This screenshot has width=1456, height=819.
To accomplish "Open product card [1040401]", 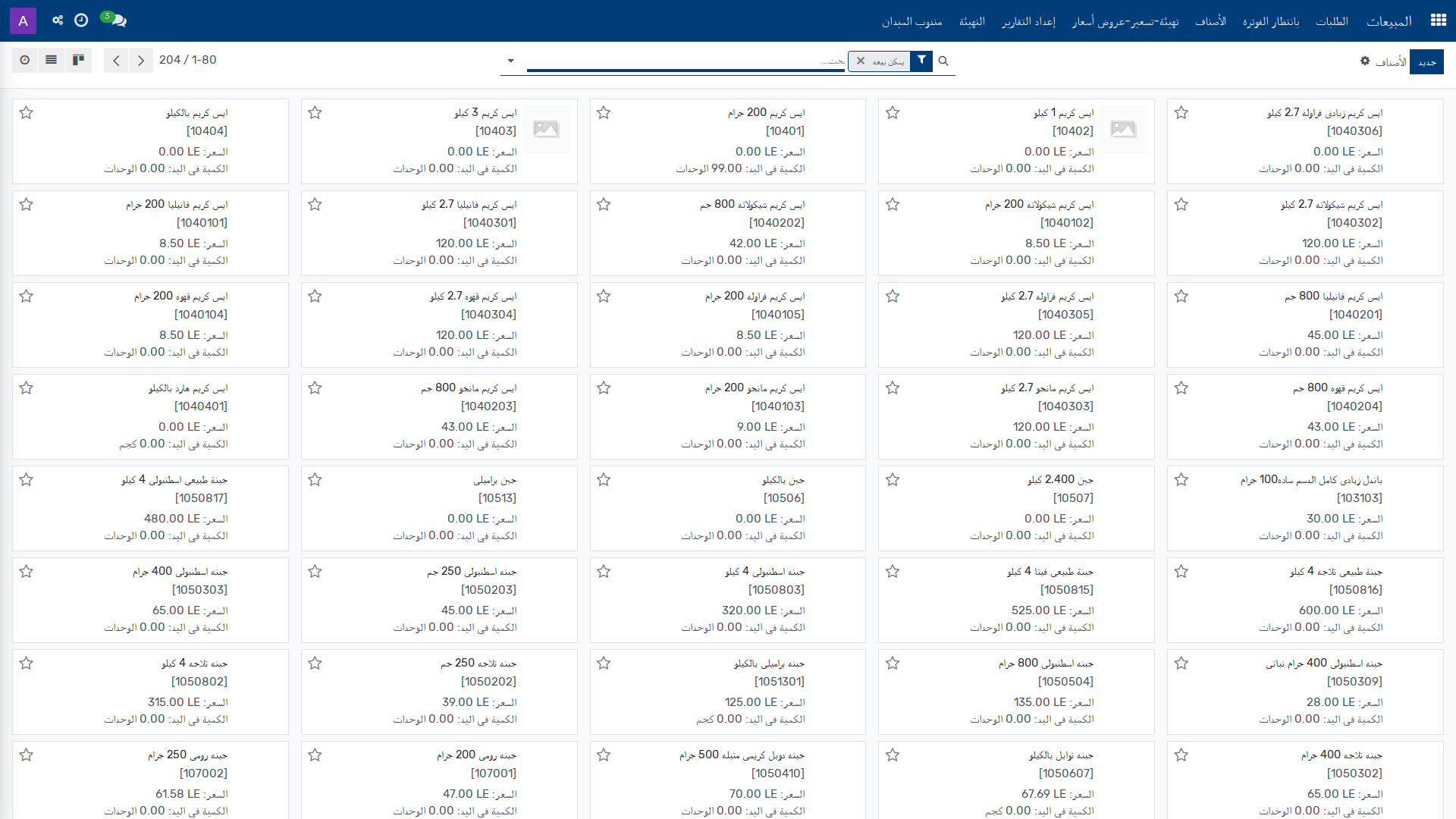I will pyautogui.click(x=150, y=416).
